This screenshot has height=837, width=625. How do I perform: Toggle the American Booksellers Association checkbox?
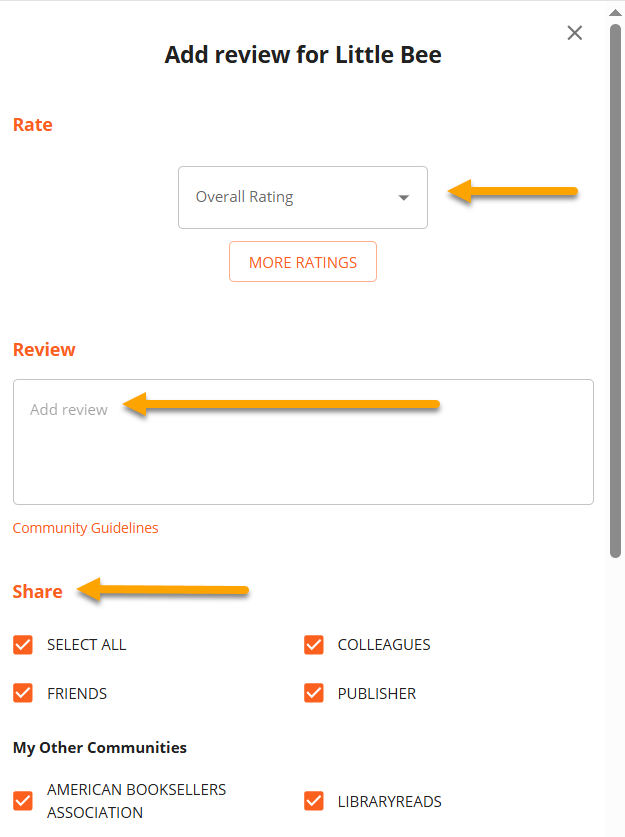(x=23, y=801)
